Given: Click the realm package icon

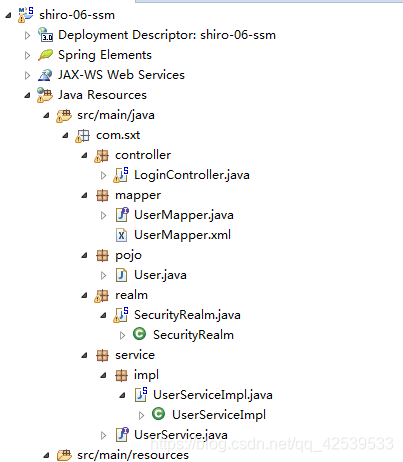Looking at the screenshot, I should [102, 295].
